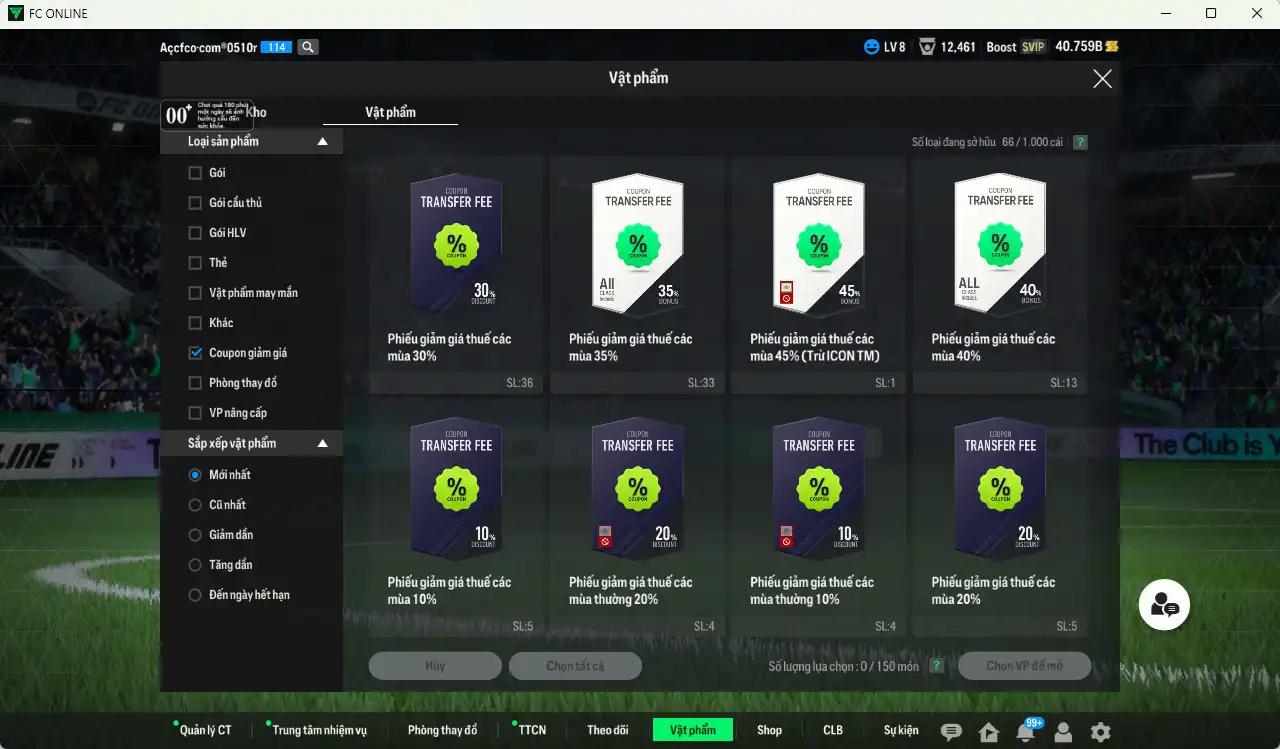Click the level face icon beside LV 8
The width and height of the screenshot is (1280, 749).
pyautogui.click(x=872, y=47)
